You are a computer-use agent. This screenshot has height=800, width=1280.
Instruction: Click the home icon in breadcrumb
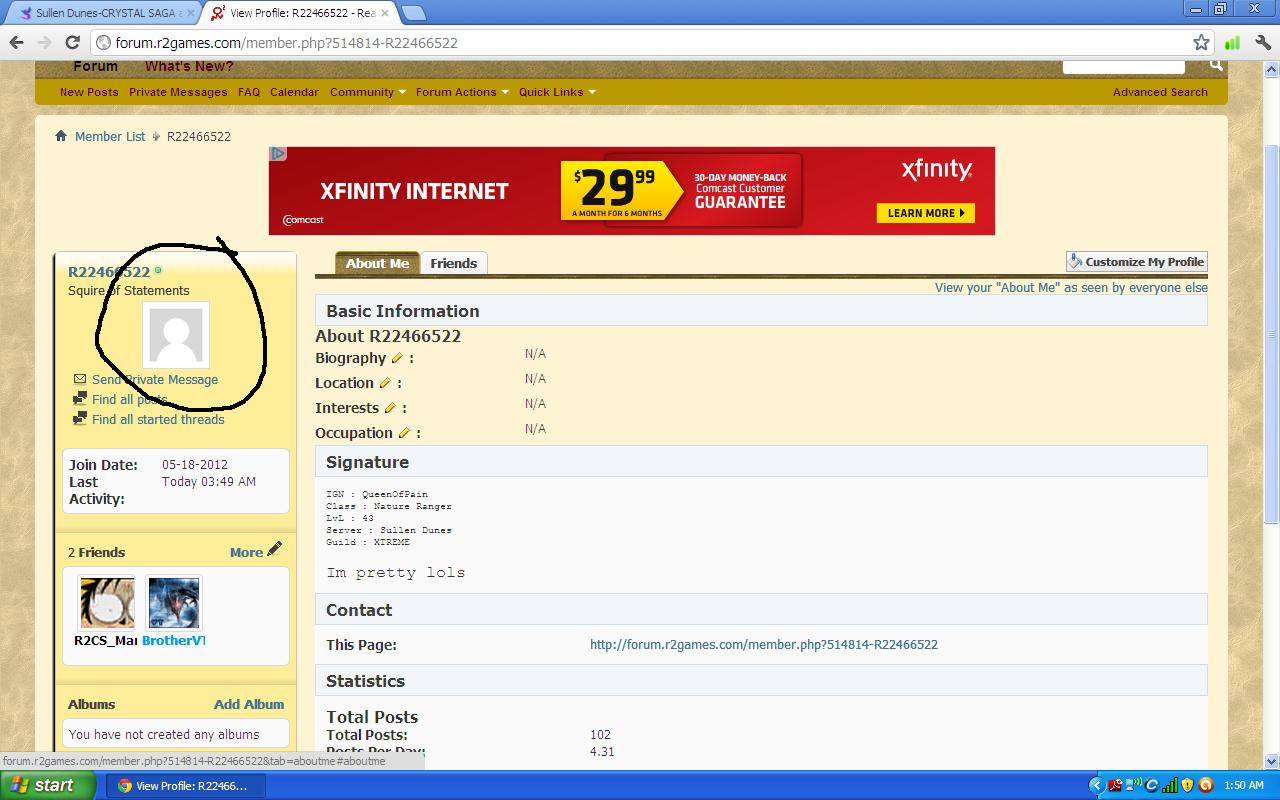coord(61,136)
